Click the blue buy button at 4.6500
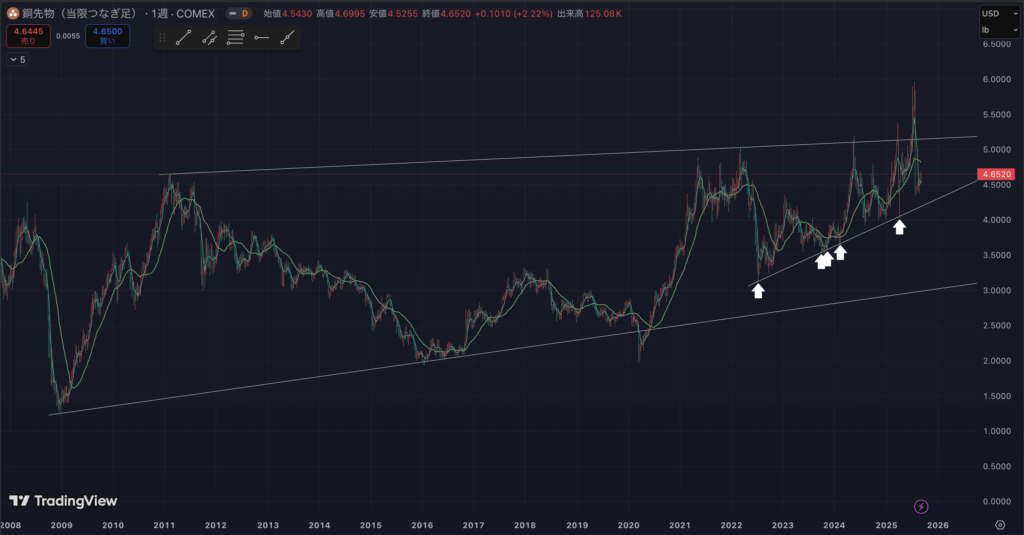 106,37
